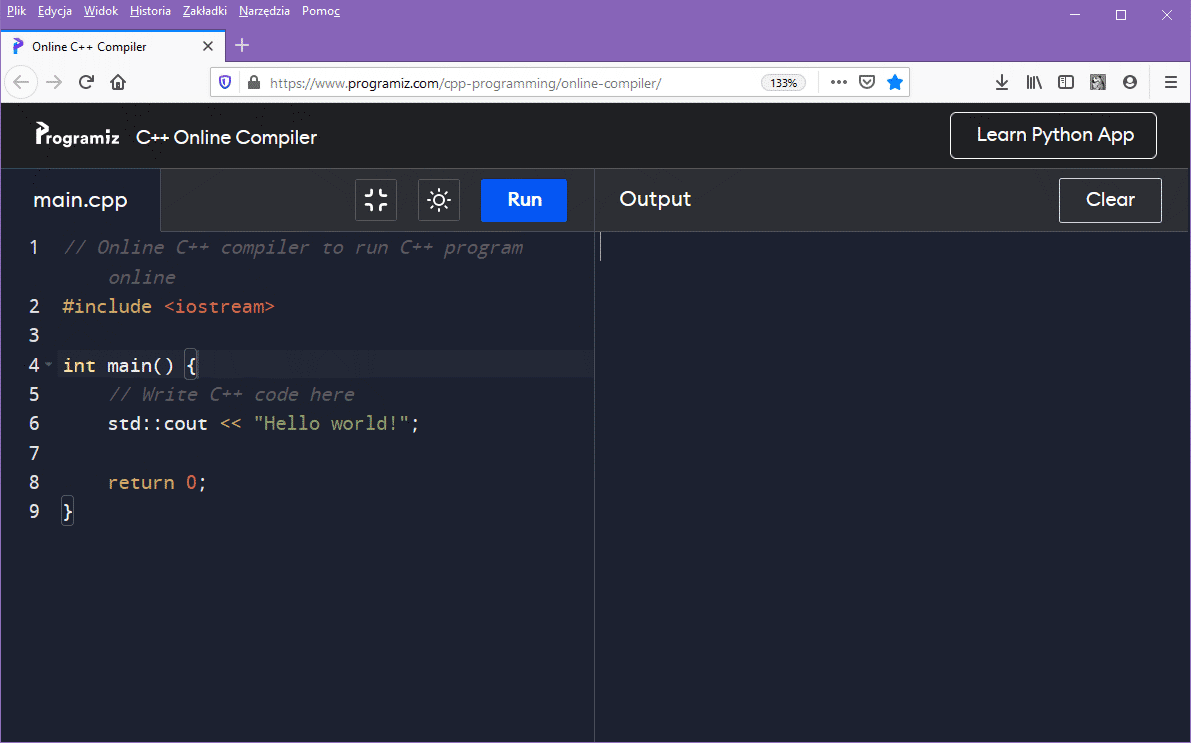Open the Narzędzia menu
This screenshot has width=1191, height=743.
click(x=264, y=11)
